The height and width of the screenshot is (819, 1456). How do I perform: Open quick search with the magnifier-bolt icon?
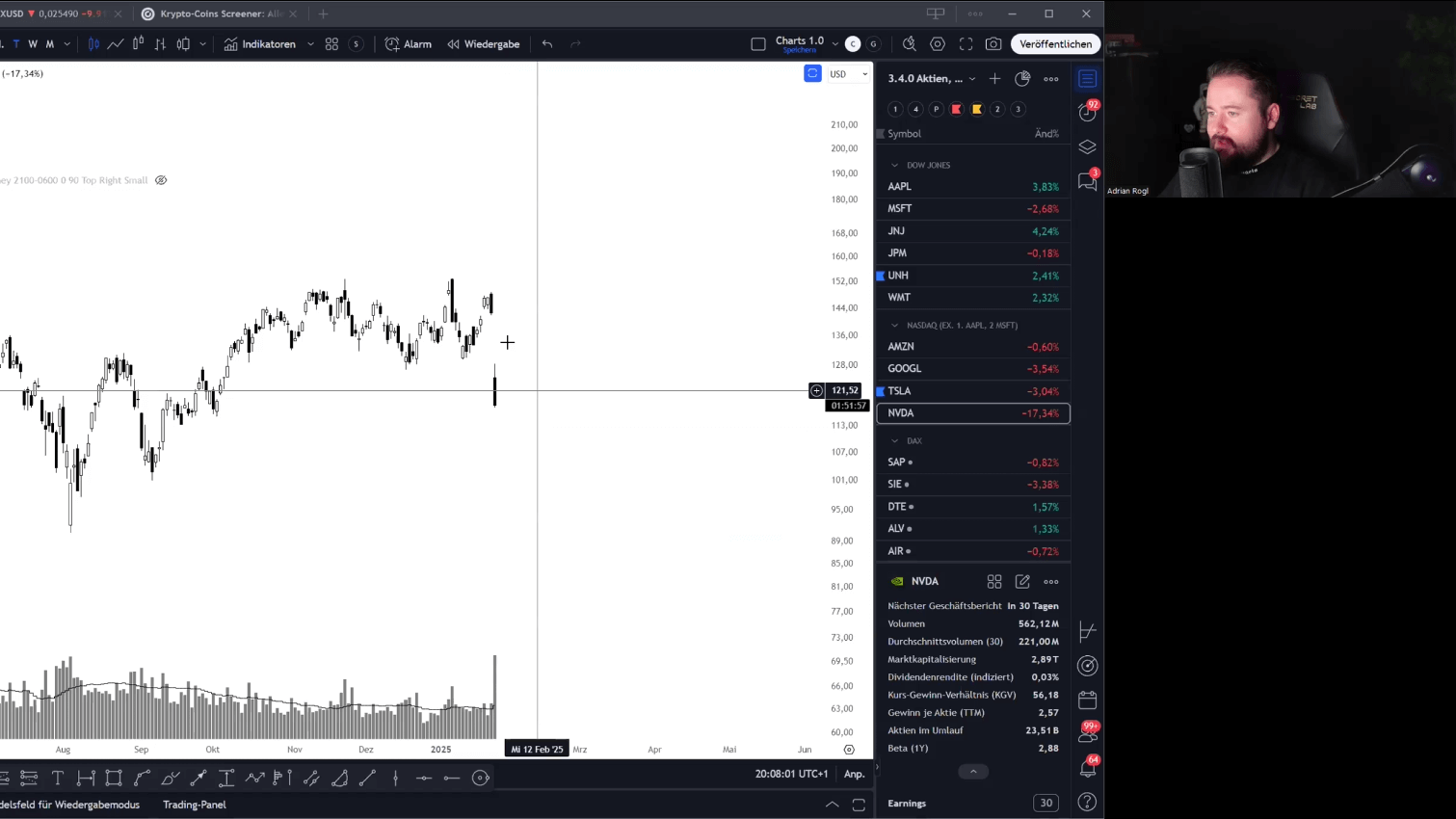[909, 43]
